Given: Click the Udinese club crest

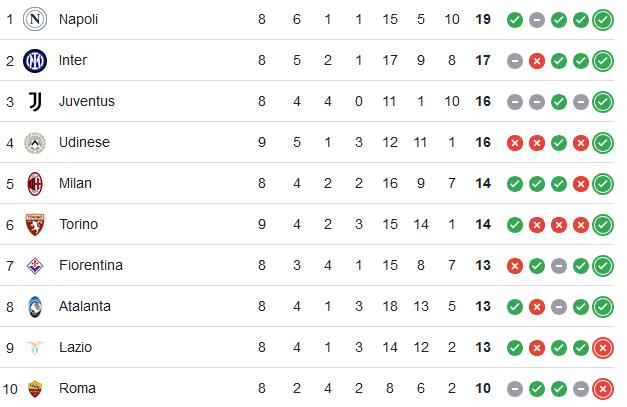Looking at the screenshot, I should [35, 143].
